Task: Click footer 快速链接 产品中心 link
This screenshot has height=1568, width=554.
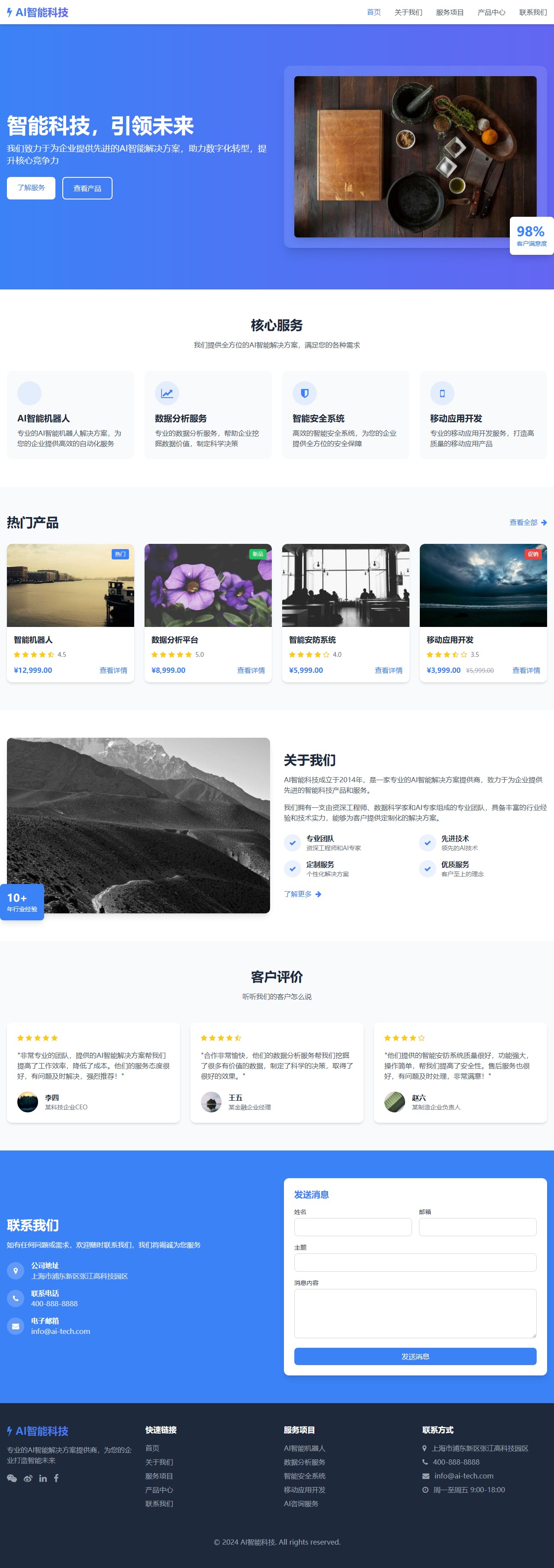Action: coord(159,1490)
